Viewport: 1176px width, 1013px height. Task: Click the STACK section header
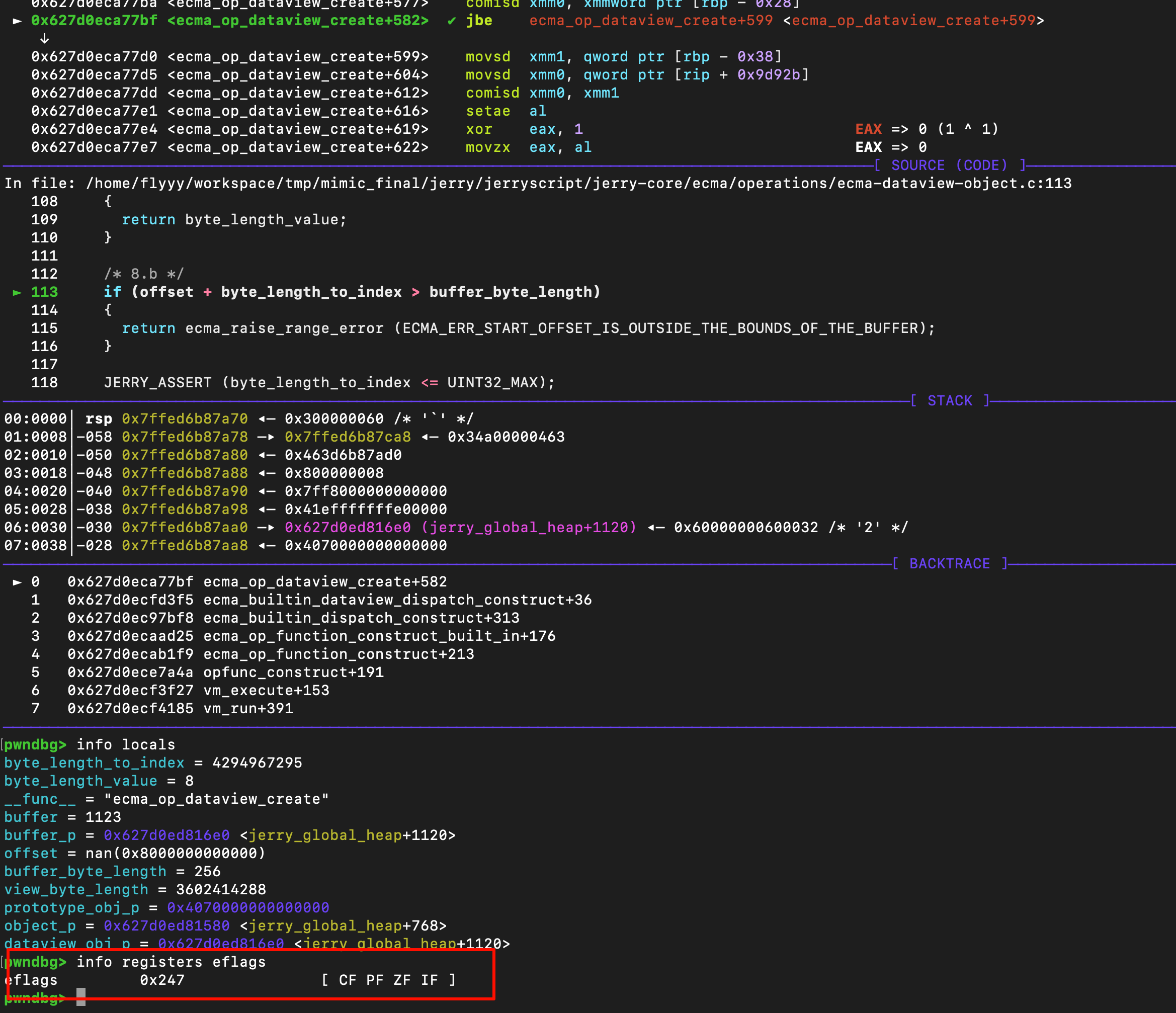pyautogui.click(x=950, y=401)
